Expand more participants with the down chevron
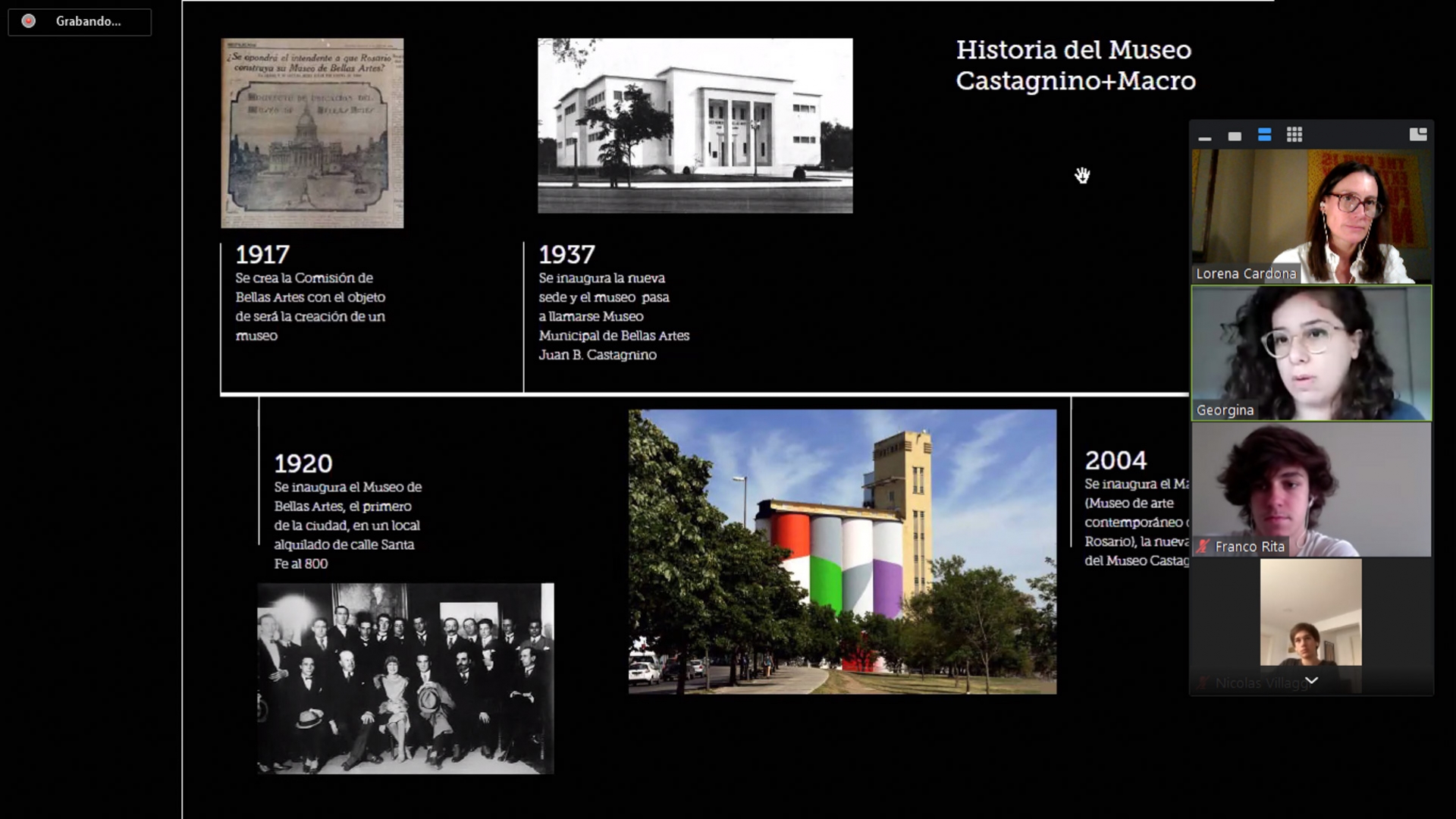This screenshot has height=819, width=1456. click(1311, 680)
